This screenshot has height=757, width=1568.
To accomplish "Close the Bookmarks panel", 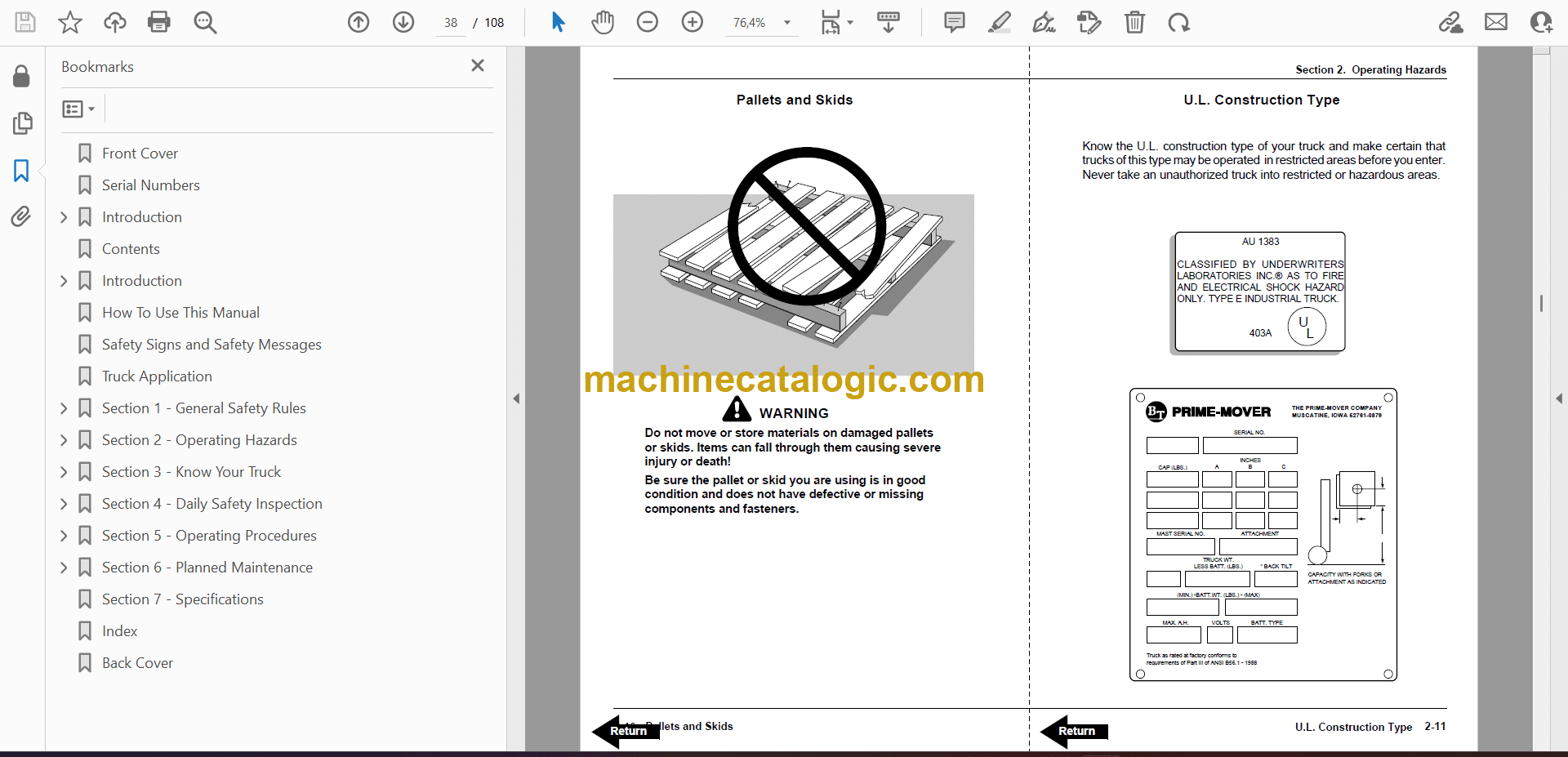I will (x=478, y=65).
